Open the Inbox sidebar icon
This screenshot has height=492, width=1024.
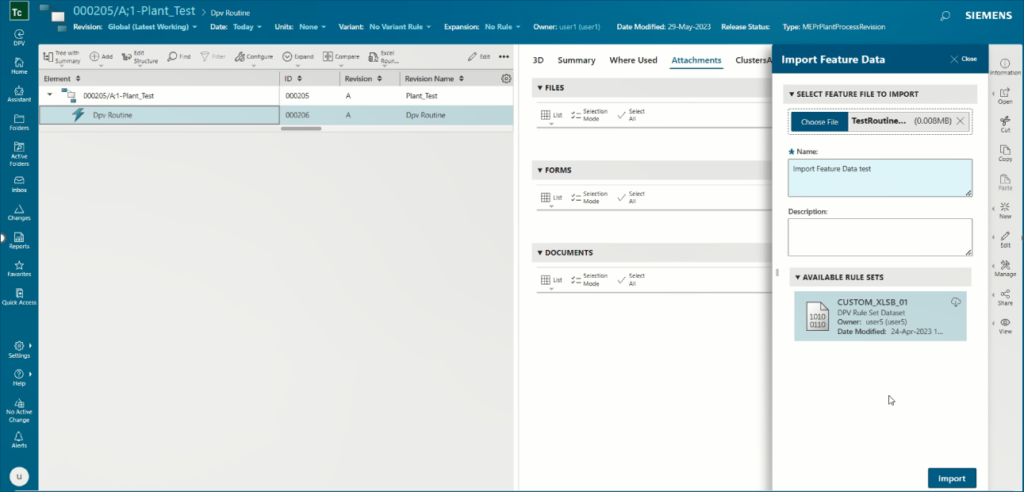coord(19,184)
